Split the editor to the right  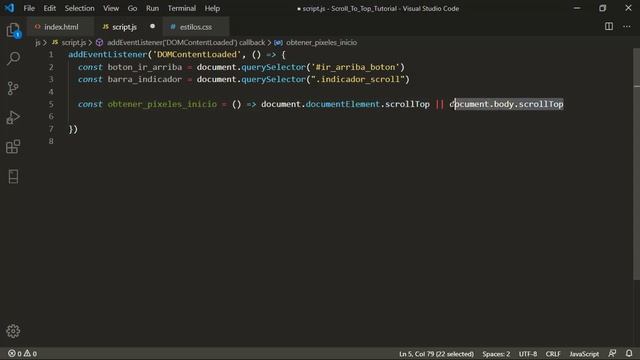(x=609, y=27)
